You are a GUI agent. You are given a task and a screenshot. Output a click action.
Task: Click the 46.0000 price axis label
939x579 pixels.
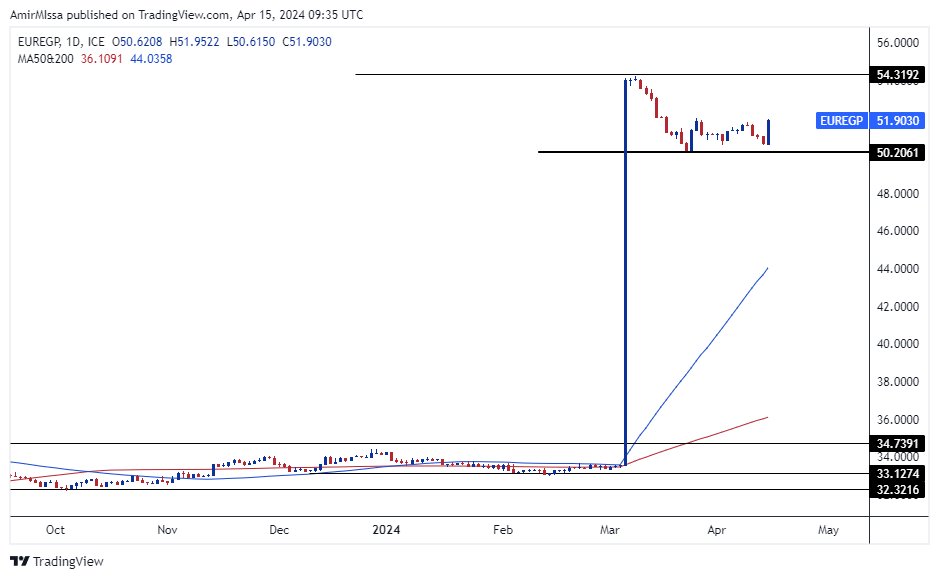point(898,231)
